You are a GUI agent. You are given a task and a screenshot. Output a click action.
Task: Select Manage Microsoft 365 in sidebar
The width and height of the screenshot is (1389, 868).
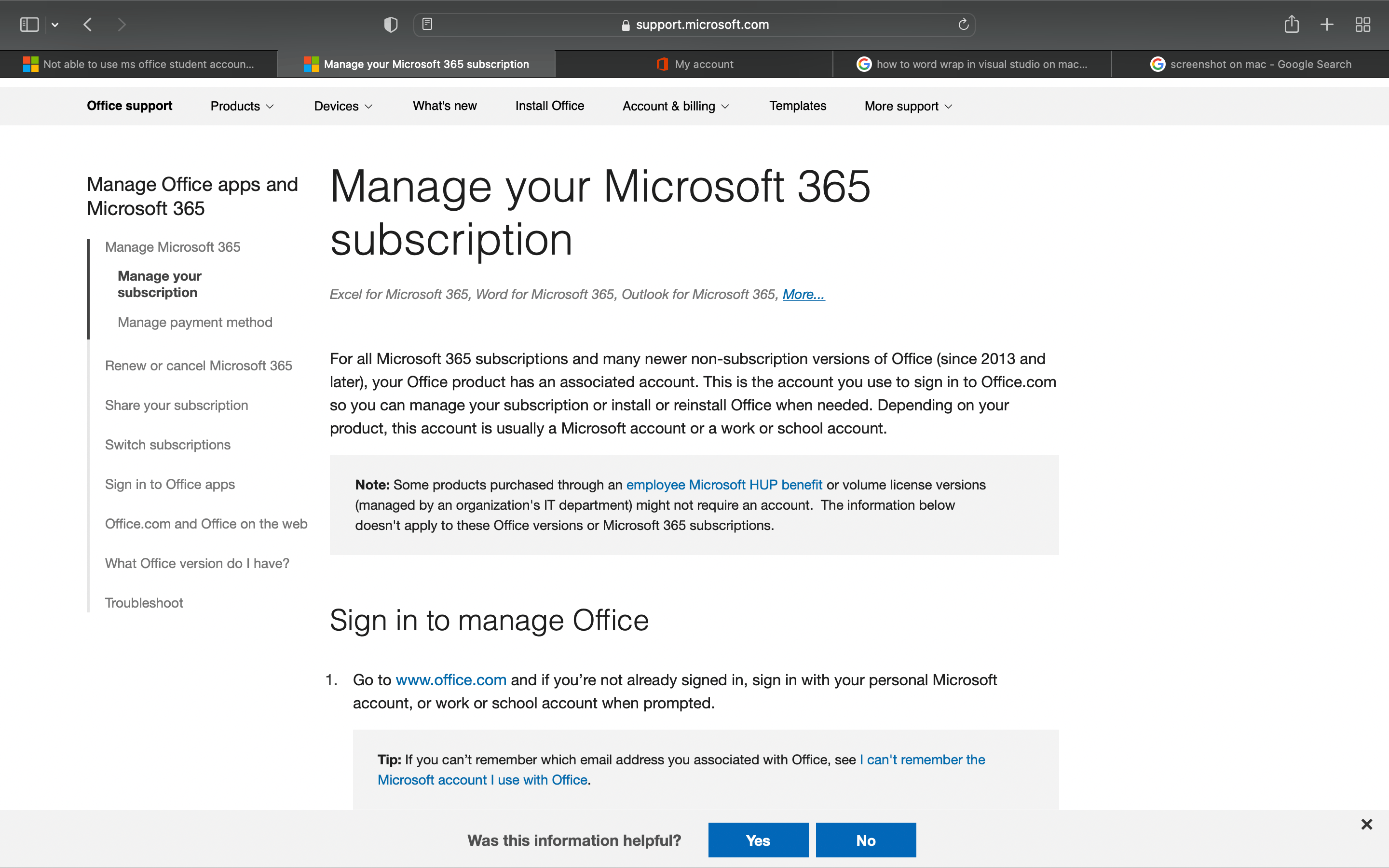point(172,247)
